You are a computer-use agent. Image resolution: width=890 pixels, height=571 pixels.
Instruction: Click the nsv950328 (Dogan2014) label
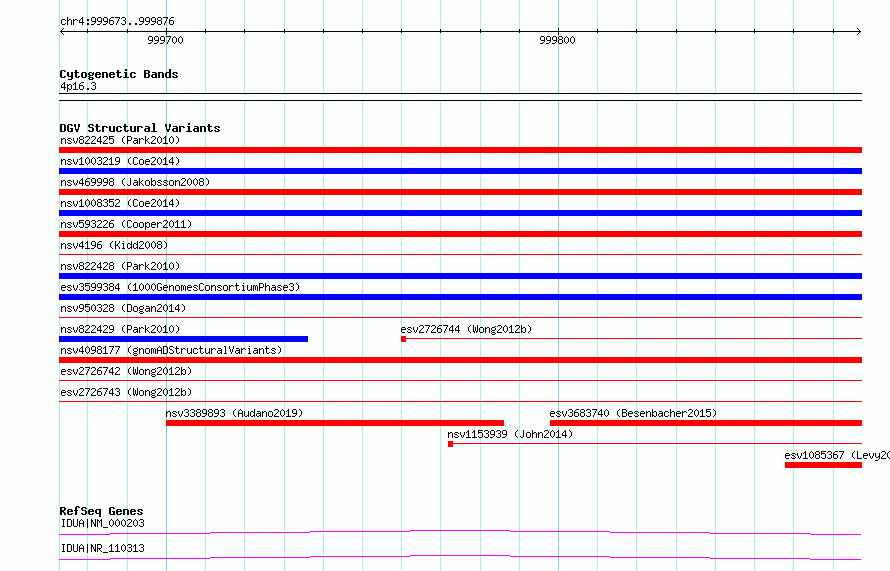123,308
